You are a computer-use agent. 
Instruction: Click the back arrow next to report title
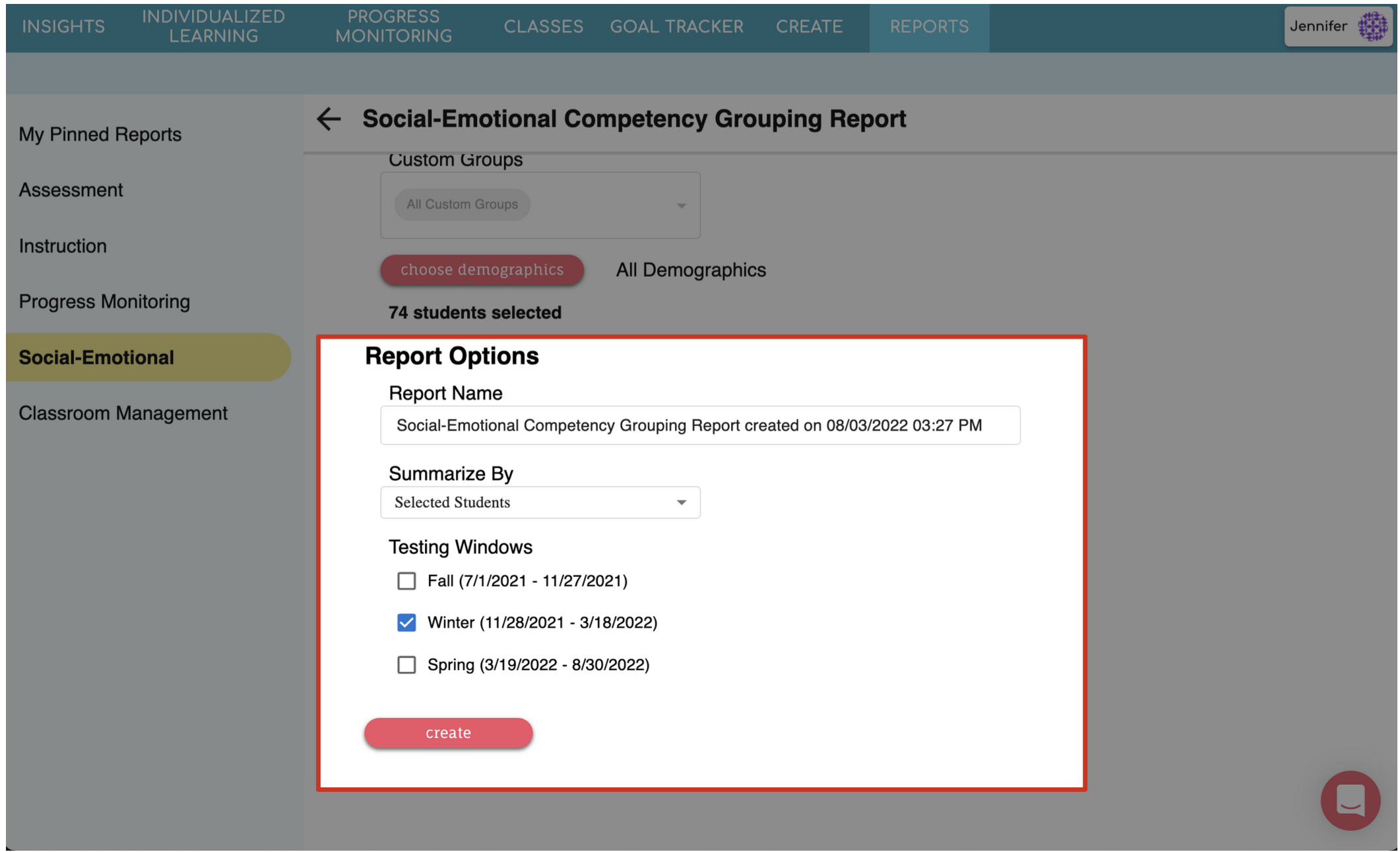328,119
